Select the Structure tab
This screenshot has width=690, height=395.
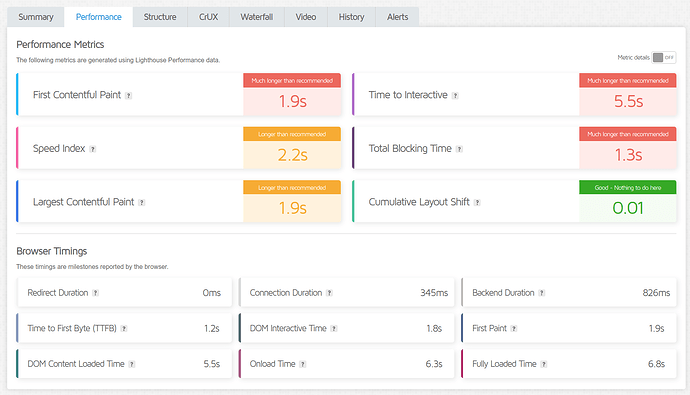point(160,17)
